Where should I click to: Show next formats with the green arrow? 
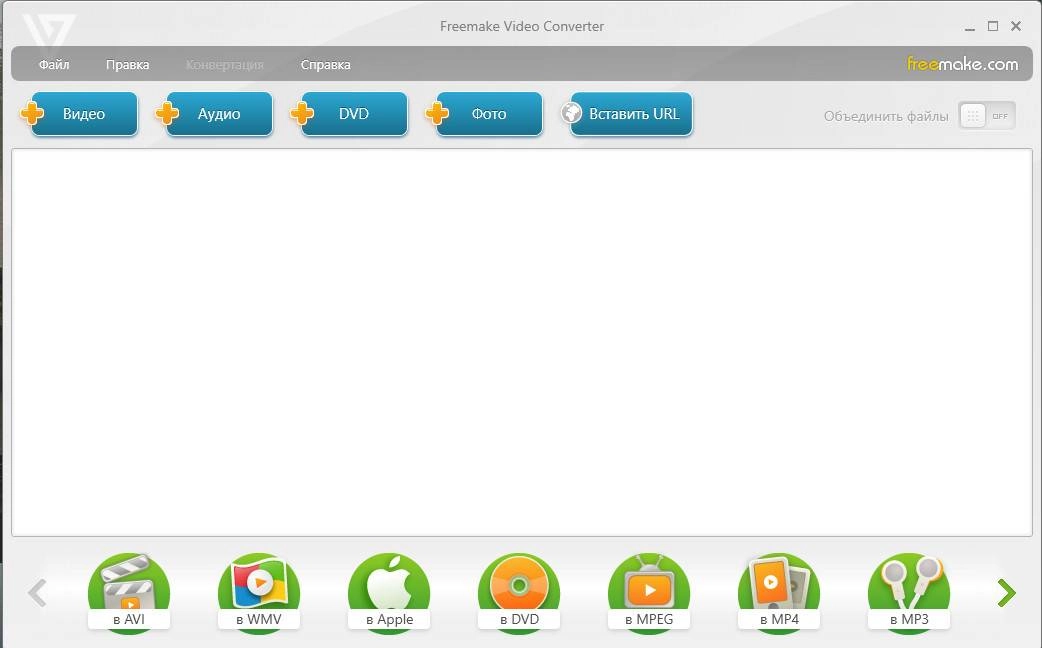coord(1007,592)
